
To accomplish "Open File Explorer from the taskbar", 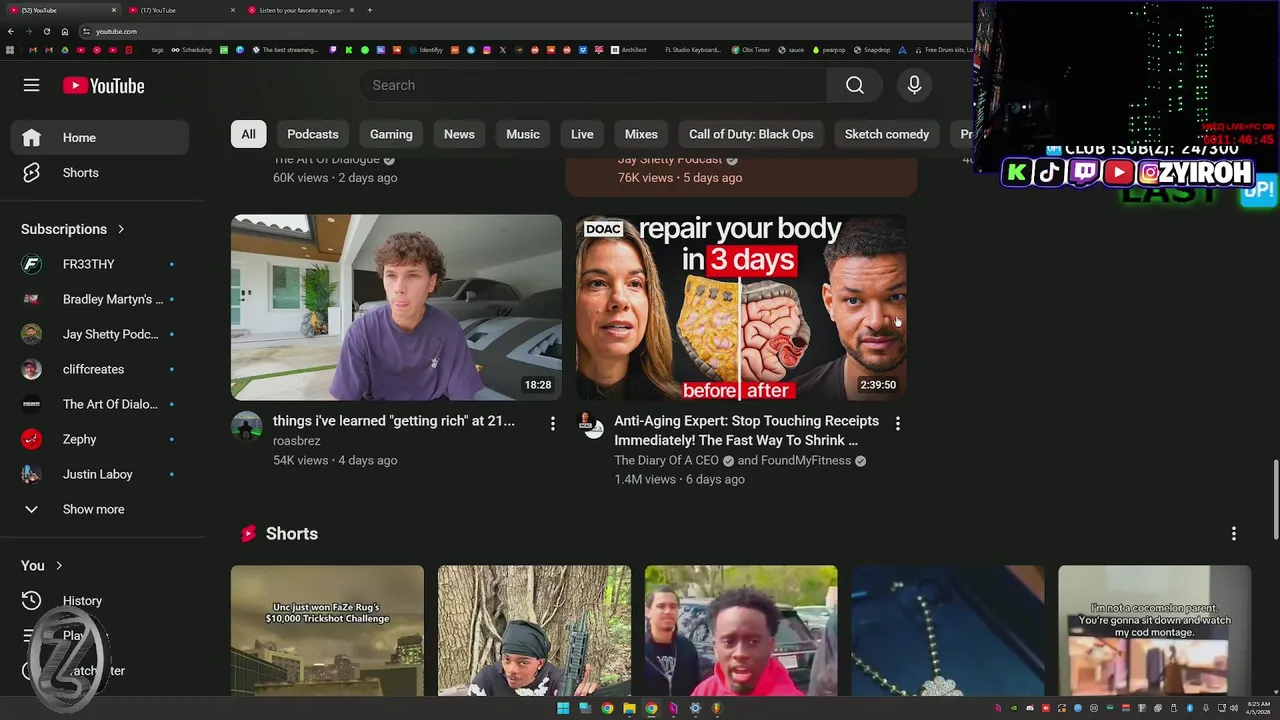I will coord(629,708).
